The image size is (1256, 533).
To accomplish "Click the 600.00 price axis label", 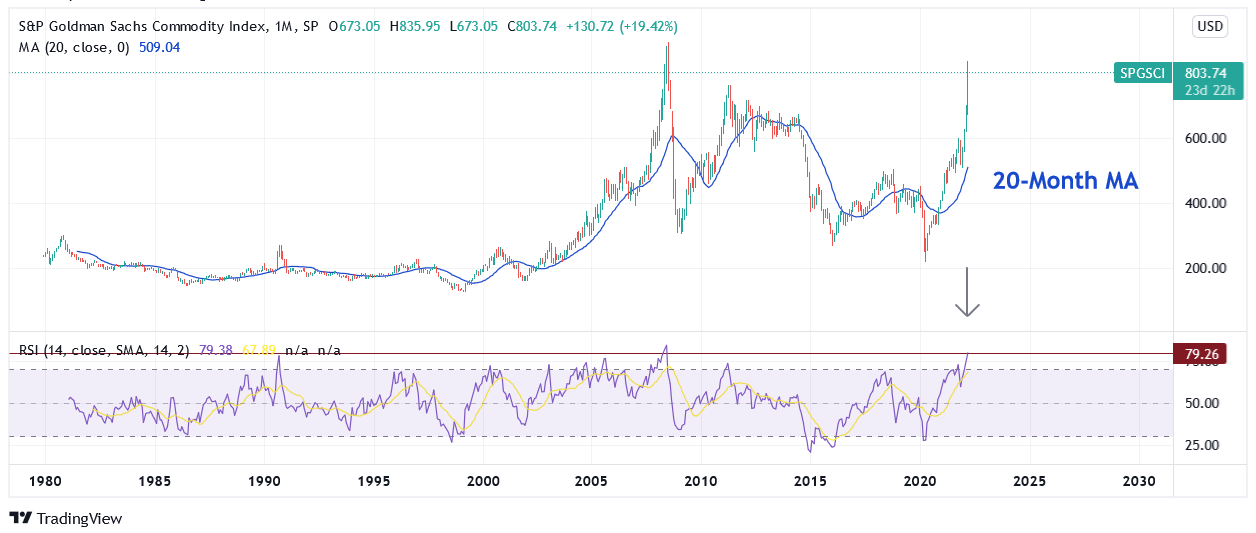I will [x=1205, y=138].
